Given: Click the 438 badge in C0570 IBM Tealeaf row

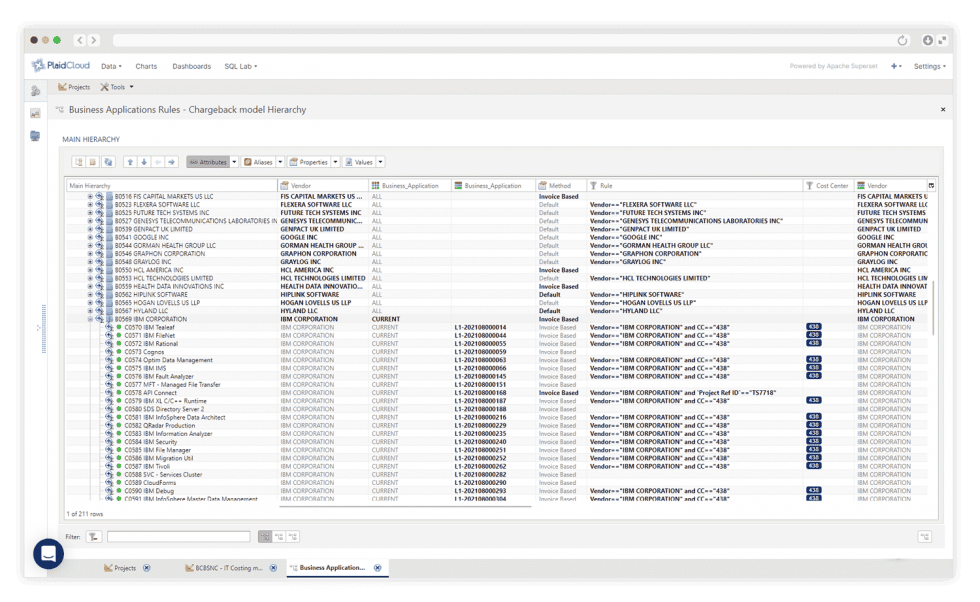Looking at the screenshot, I should (x=813, y=327).
